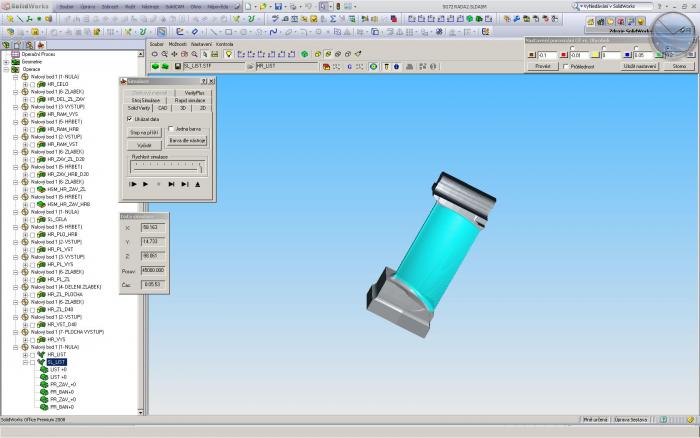Viewport: 700px width, 438px height.
Task: Expand the Geometrie tree node
Action: [6, 62]
